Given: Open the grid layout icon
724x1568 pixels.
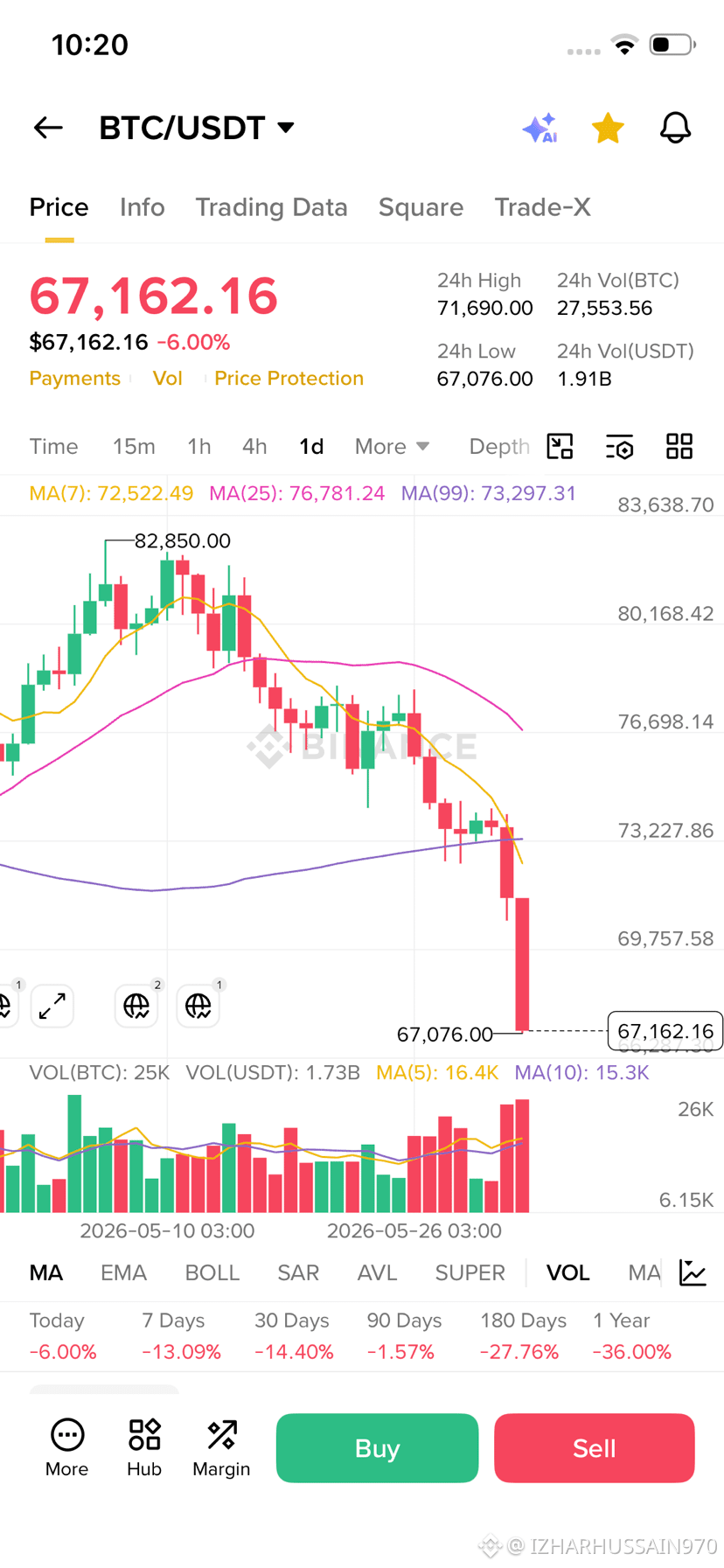Looking at the screenshot, I should pyautogui.click(x=679, y=446).
